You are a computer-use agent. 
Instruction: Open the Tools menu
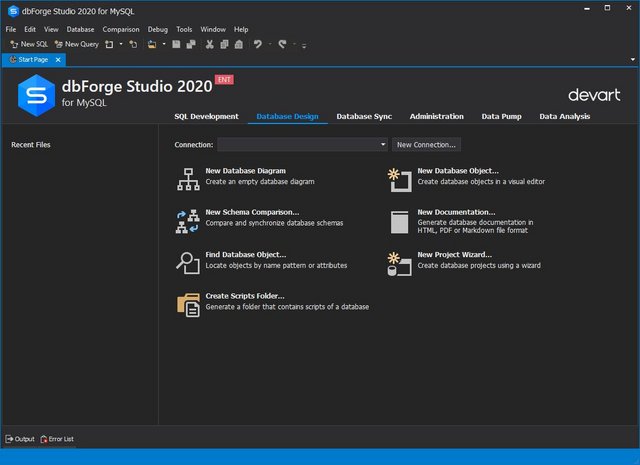pyautogui.click(x=184, y=29)
